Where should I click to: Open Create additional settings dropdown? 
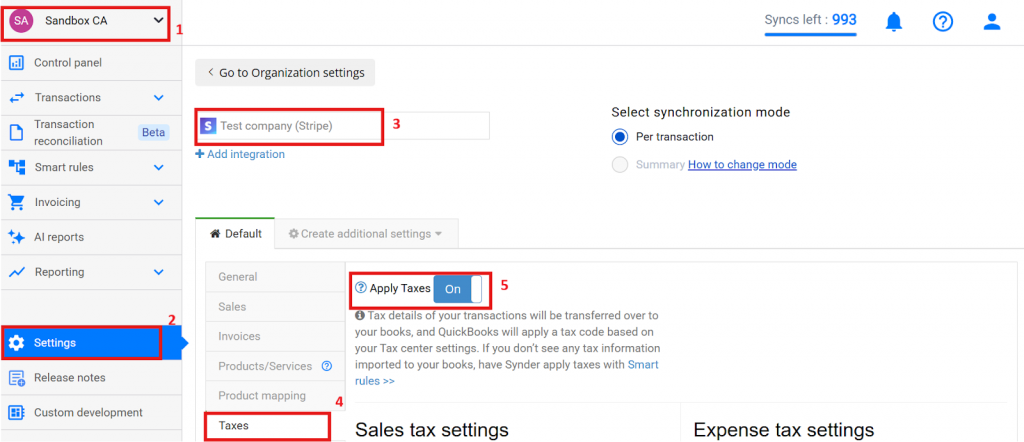point(365,233)
